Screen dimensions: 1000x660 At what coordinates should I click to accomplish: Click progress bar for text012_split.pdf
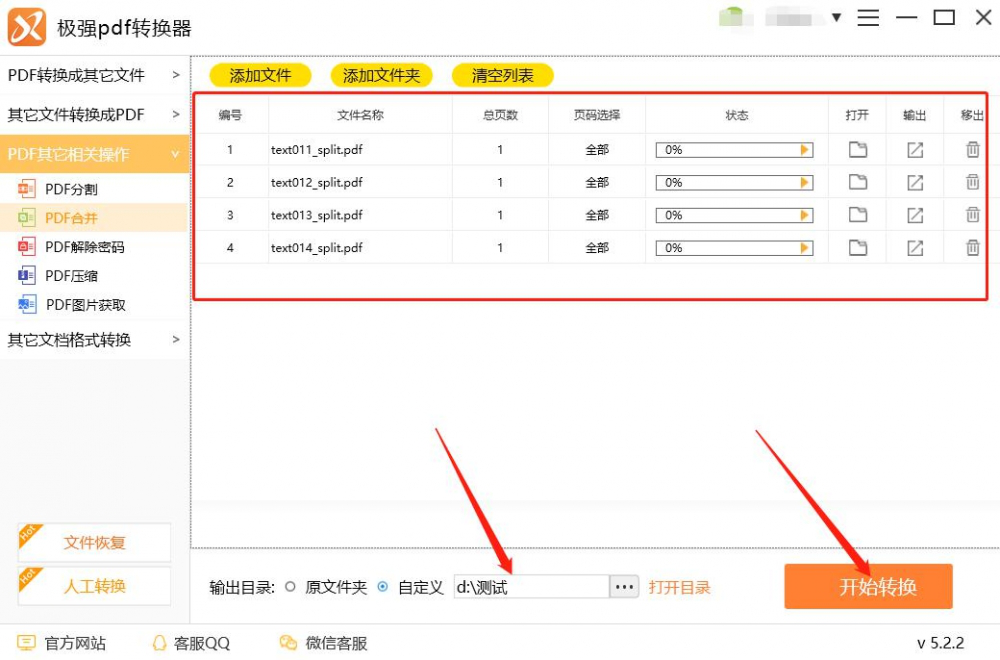(735, 182)
